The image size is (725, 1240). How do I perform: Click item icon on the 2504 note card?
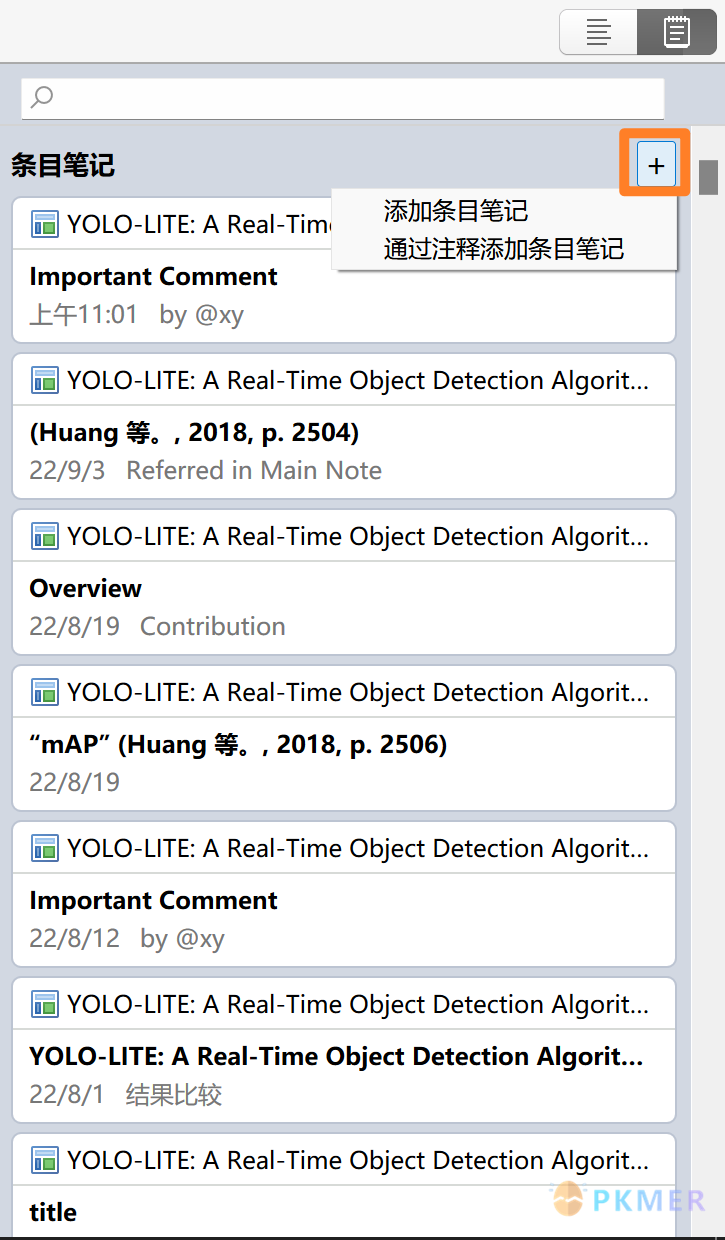(44, 381)
